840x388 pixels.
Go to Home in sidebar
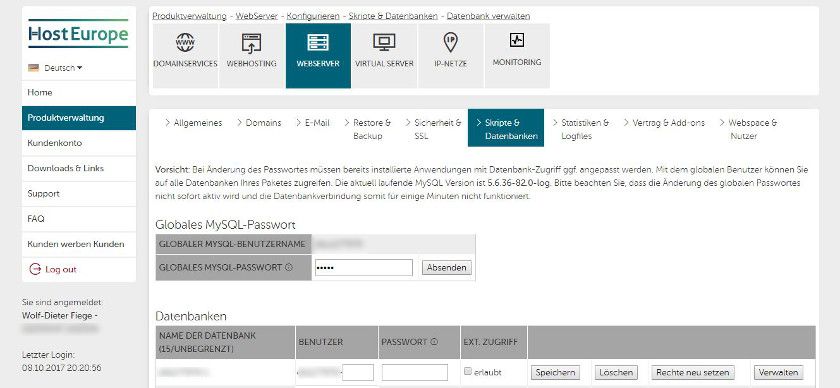(x=79, y=93)
